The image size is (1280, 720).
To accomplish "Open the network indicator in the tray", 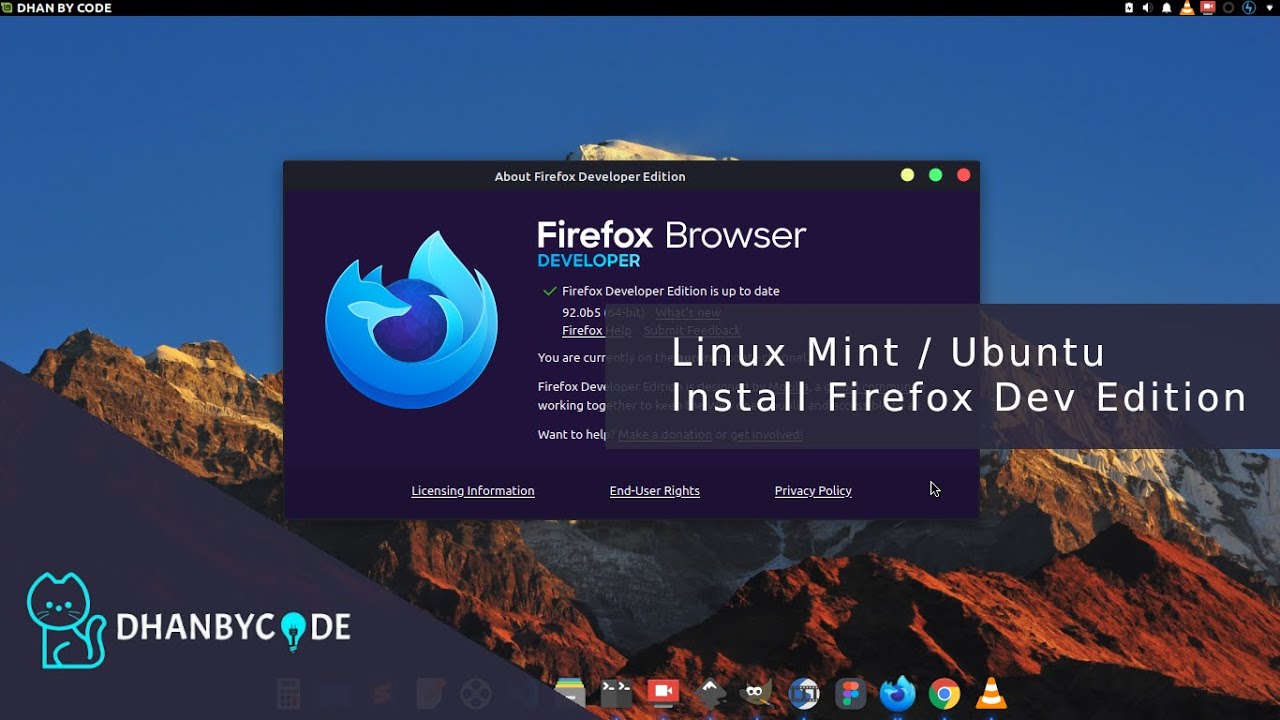I will [x=1269, y=7].
